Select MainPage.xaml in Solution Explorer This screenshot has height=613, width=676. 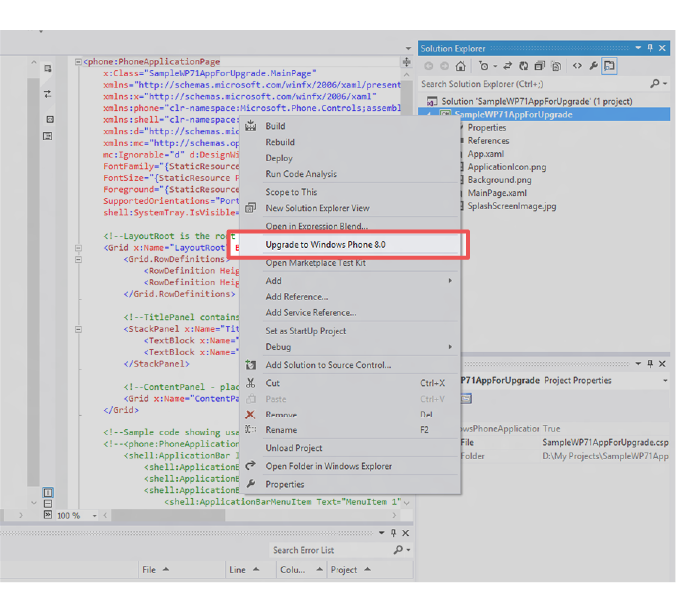tap(497, 193)
